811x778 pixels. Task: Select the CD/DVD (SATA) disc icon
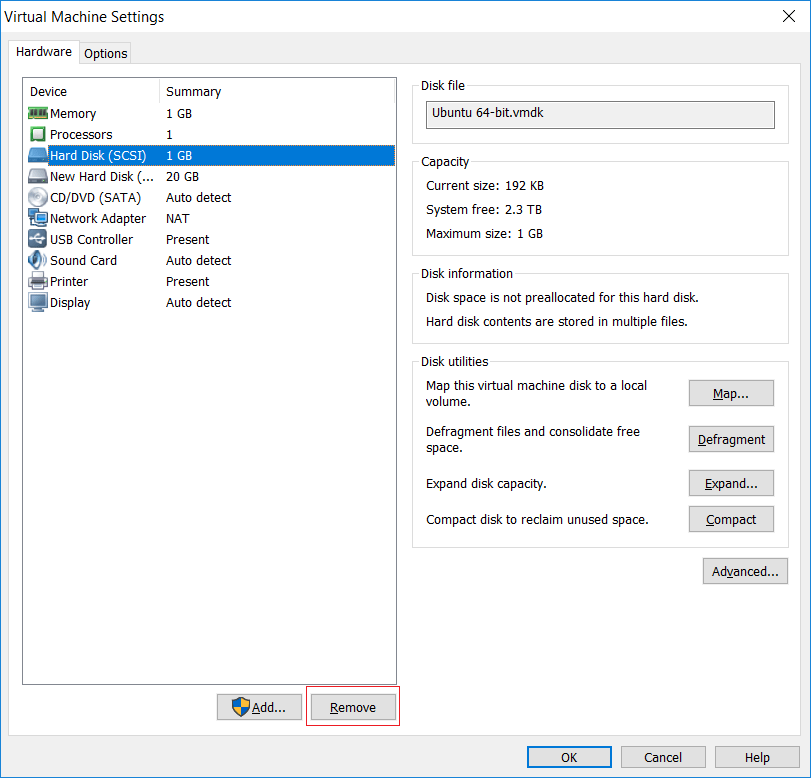click(x=38, y=198)
